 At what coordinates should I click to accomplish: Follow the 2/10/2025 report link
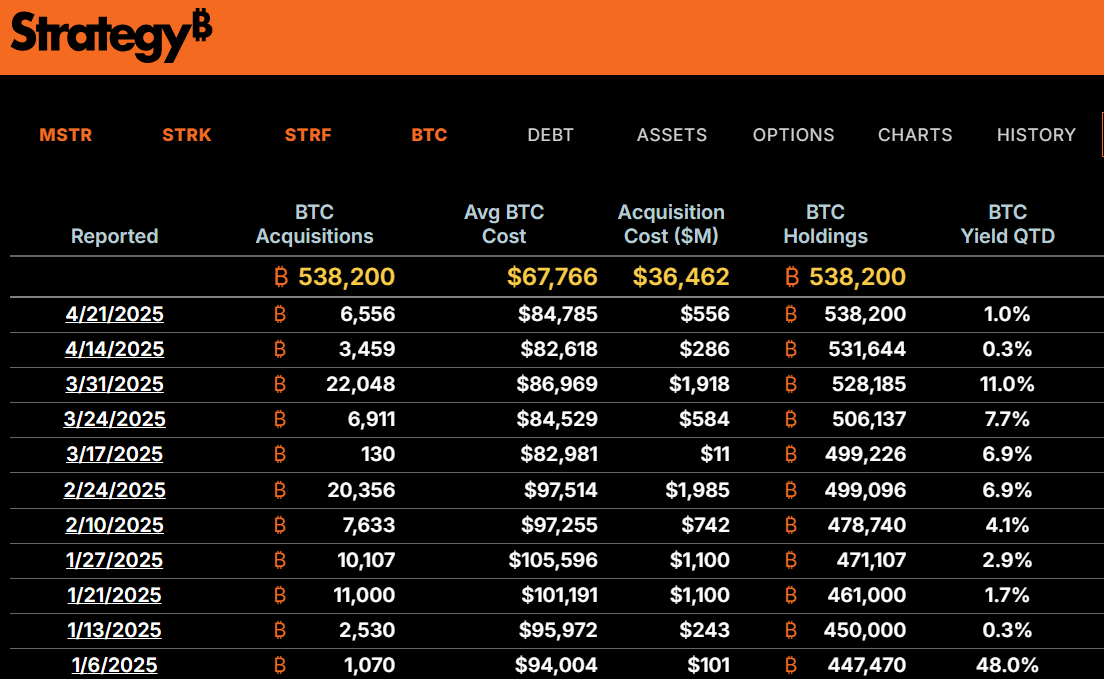[x=115, y=525]
